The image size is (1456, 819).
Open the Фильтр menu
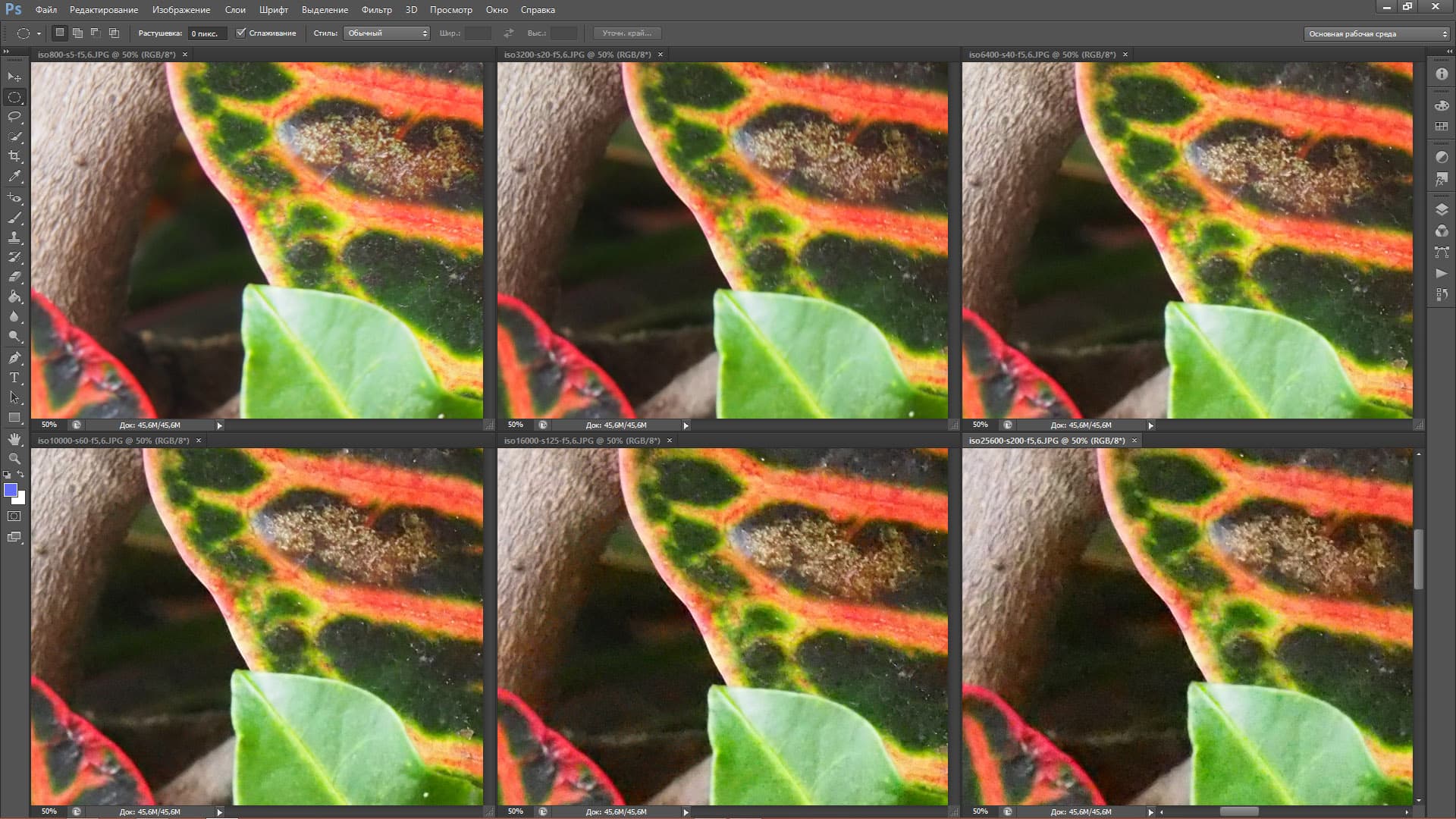tap(376, 10)
